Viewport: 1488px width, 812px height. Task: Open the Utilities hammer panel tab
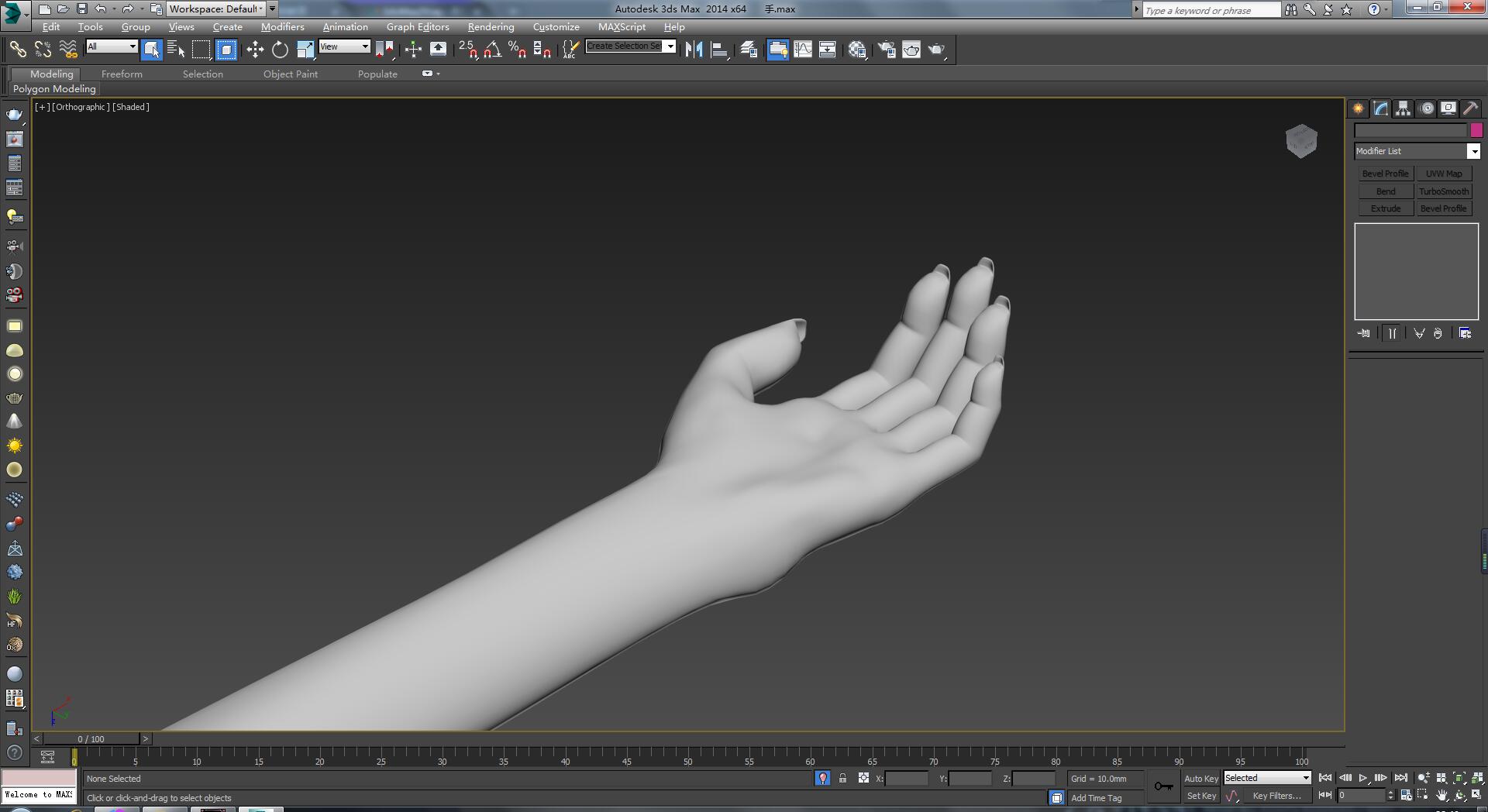tap(1470, 108)
